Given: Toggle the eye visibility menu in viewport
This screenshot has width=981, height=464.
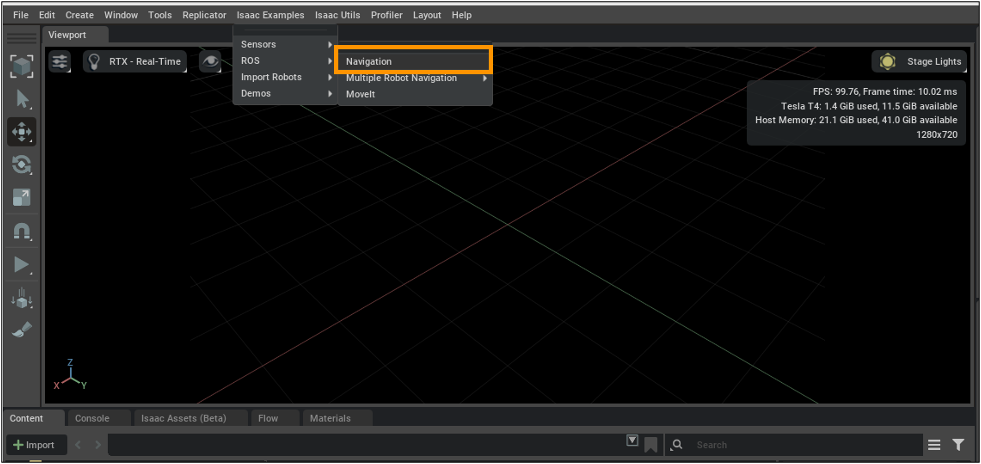Looking at the screenshot, I should pyautogui.click(x=211, y=61).
